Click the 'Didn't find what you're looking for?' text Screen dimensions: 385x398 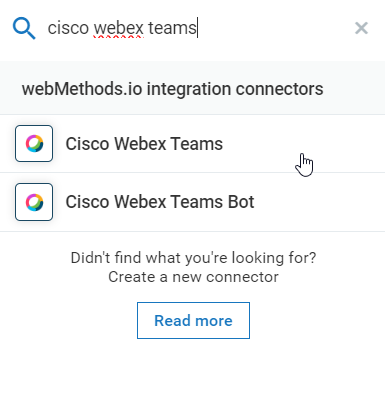coord(193,258)
